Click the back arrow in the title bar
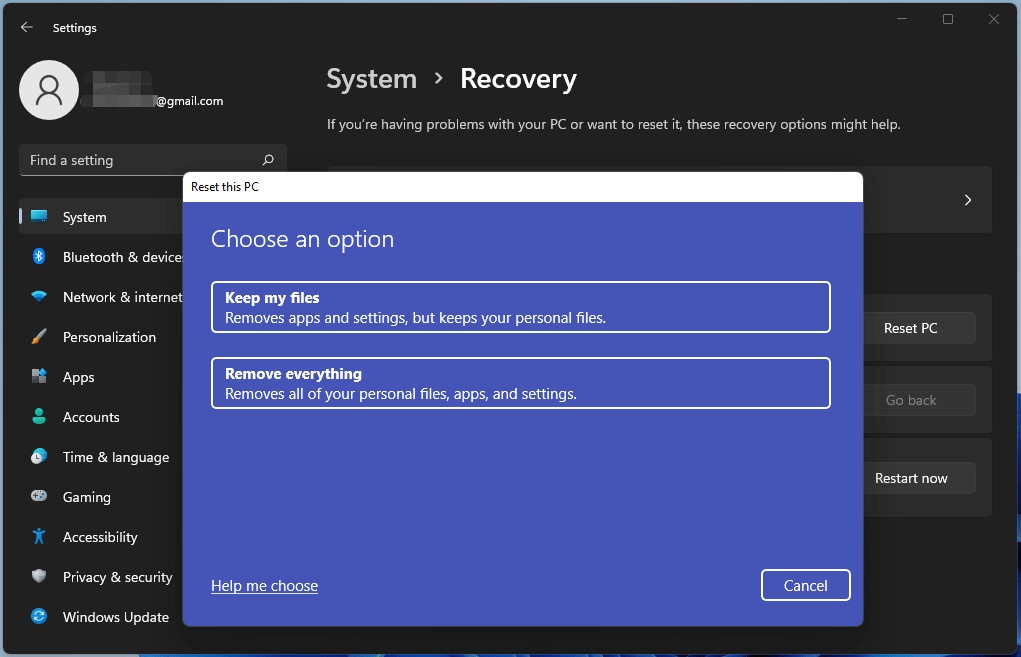The height and width of the screenshot is (657, 1021). point(26,27)
